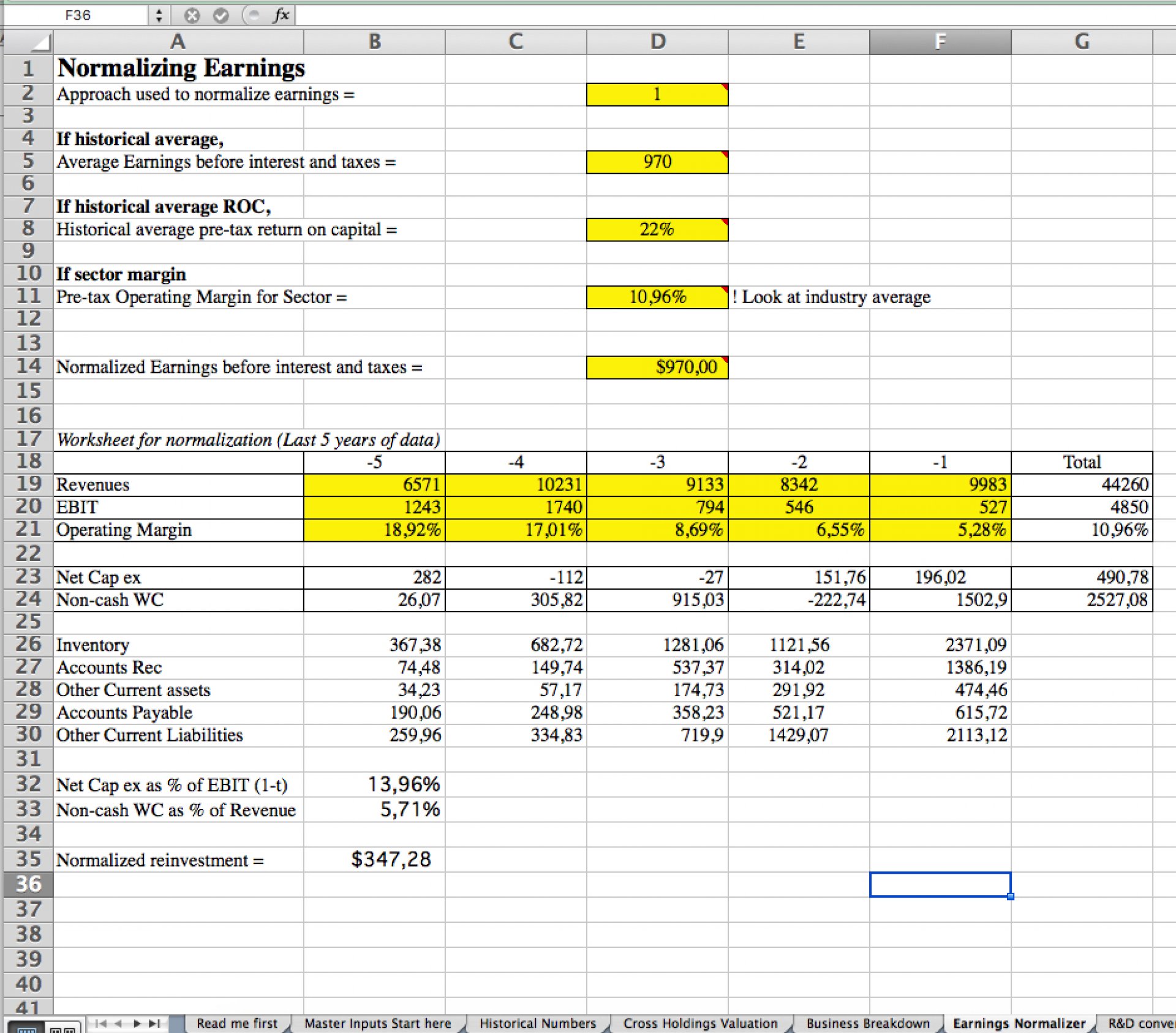
Task: Jump to first sheet tab with navigation arrow
Action: (x=101, y=1023)
